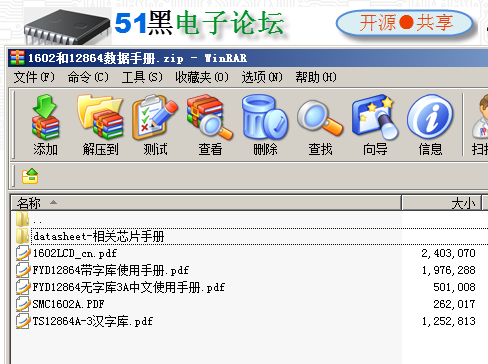Screen dimensions: 488x364
Task: Click the size value 262,017
Action: click(x=454, y=304)
